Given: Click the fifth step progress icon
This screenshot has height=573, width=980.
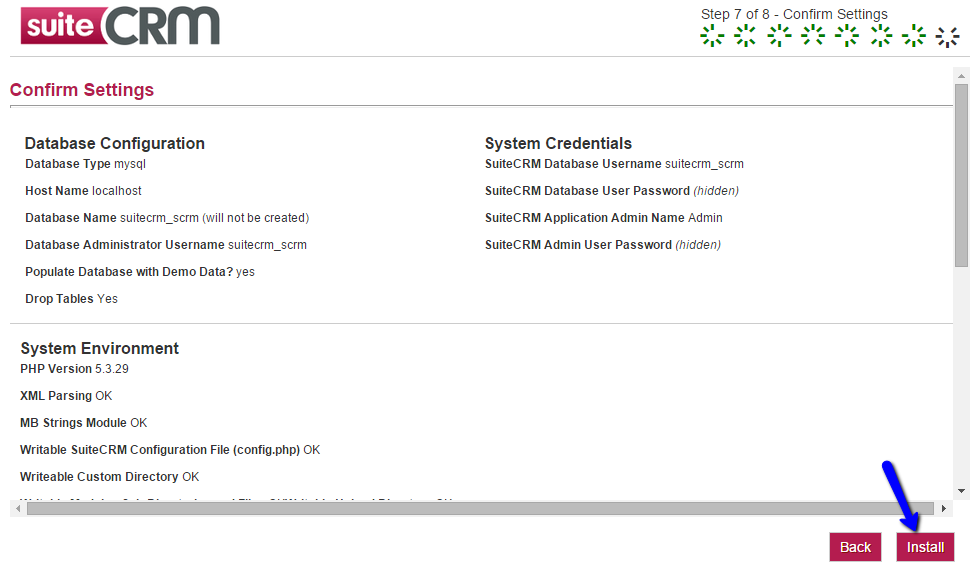Looking at the screenshot, I should coord(847,36).
